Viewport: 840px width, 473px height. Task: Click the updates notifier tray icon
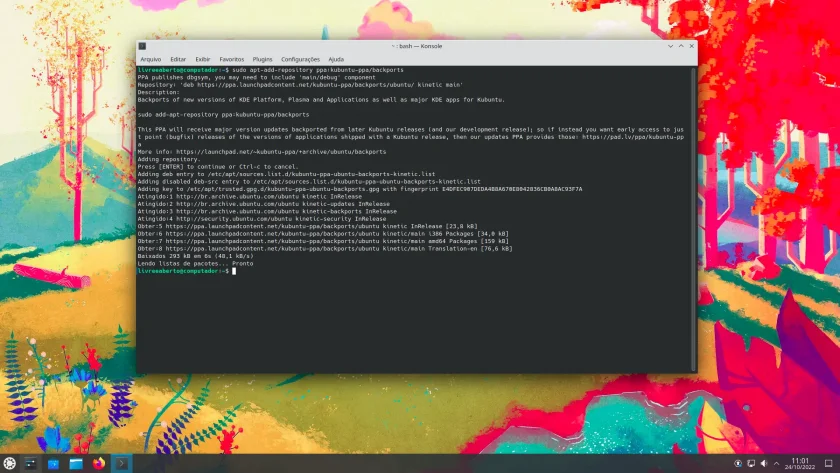point(738,463)
